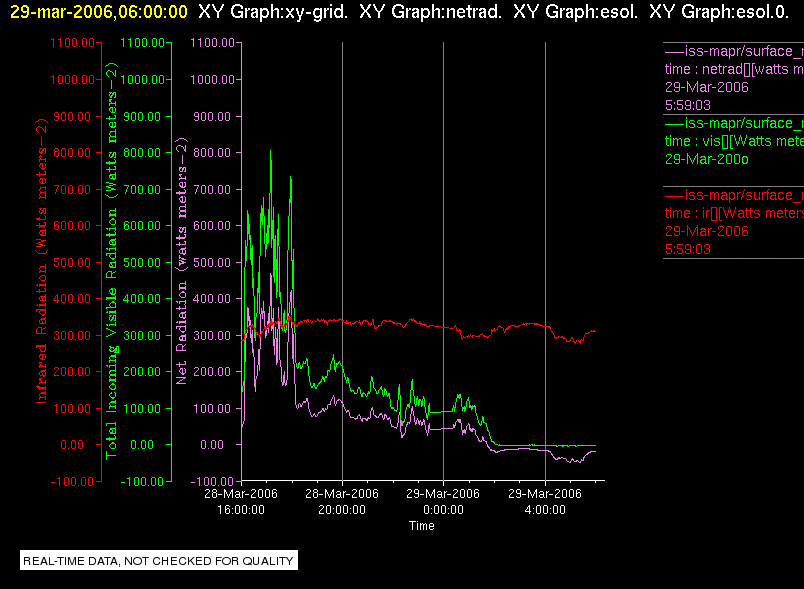
Task: Click the red axis value -100.00
Action: pyautogui.click(x=72, y=481)
